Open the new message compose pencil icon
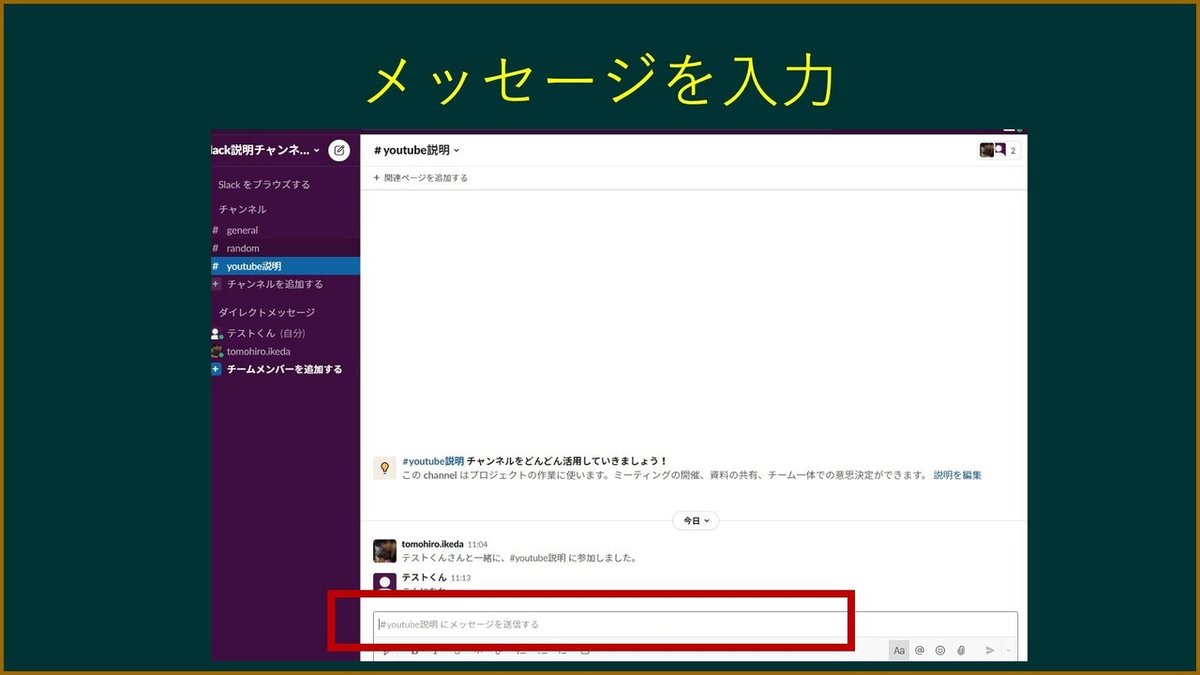The width and height of the screenshot is (1200, 675). pos(338,149)
